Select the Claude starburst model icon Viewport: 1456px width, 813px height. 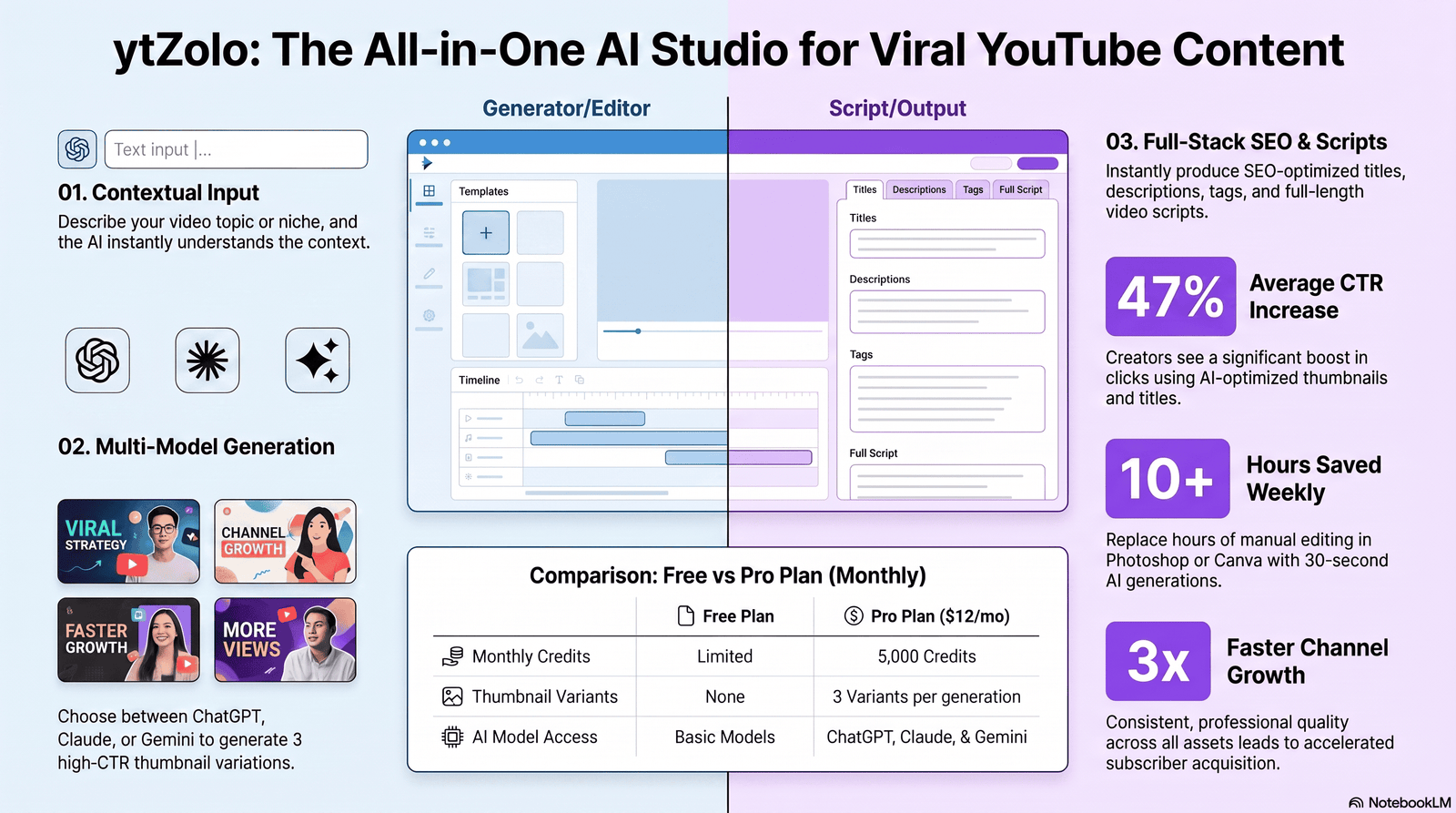click(x=207, y=361)
